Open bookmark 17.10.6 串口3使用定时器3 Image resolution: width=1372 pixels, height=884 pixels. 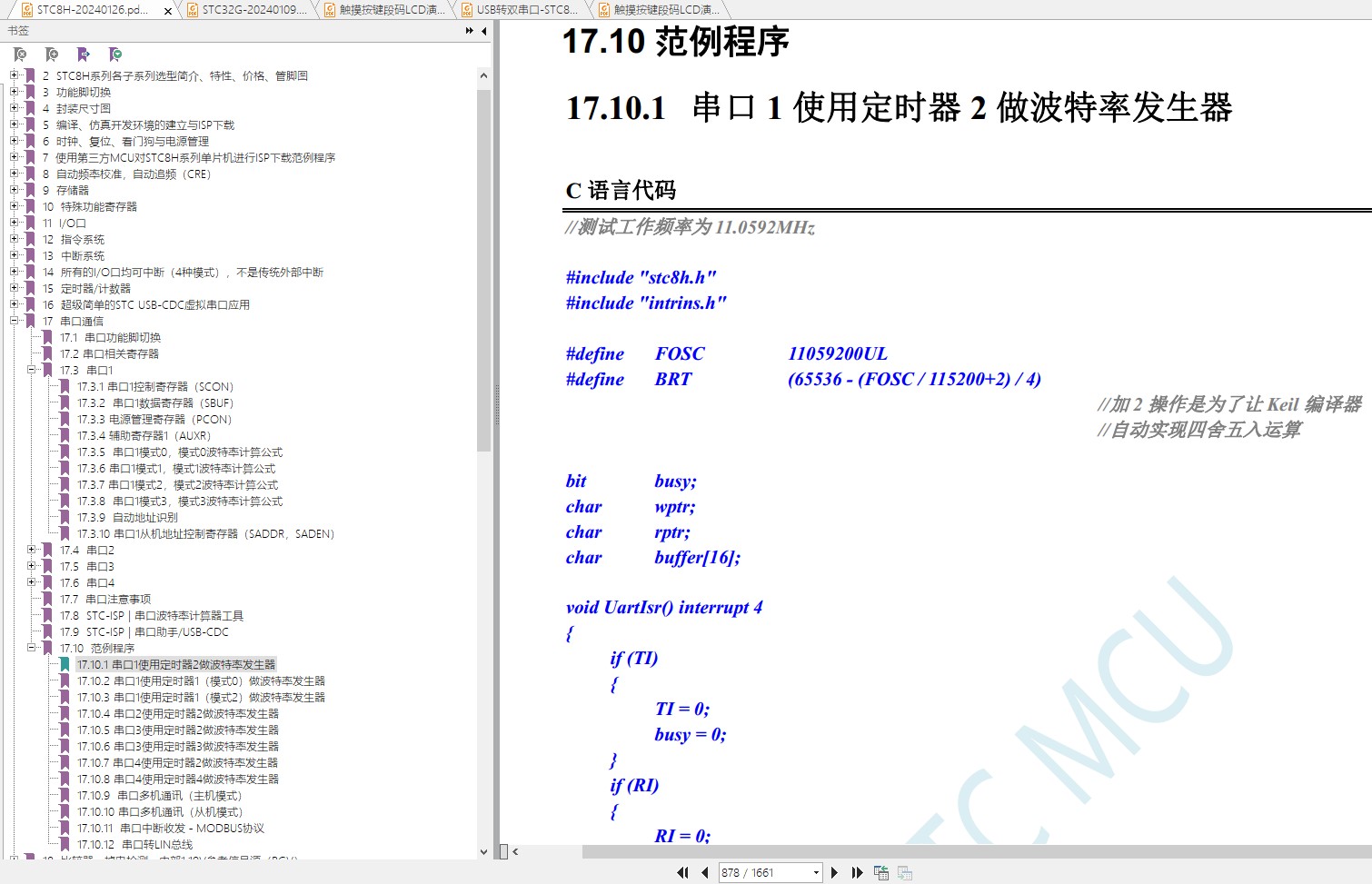click(178, 747)
